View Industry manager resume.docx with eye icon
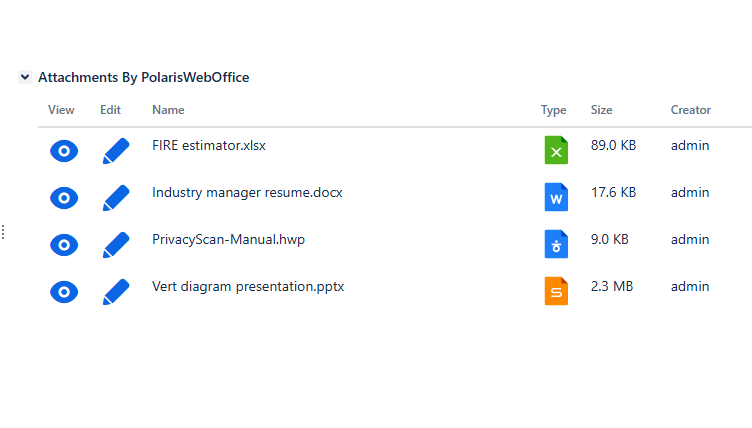This screenshot has height=428, width=752. pos(63,198)
